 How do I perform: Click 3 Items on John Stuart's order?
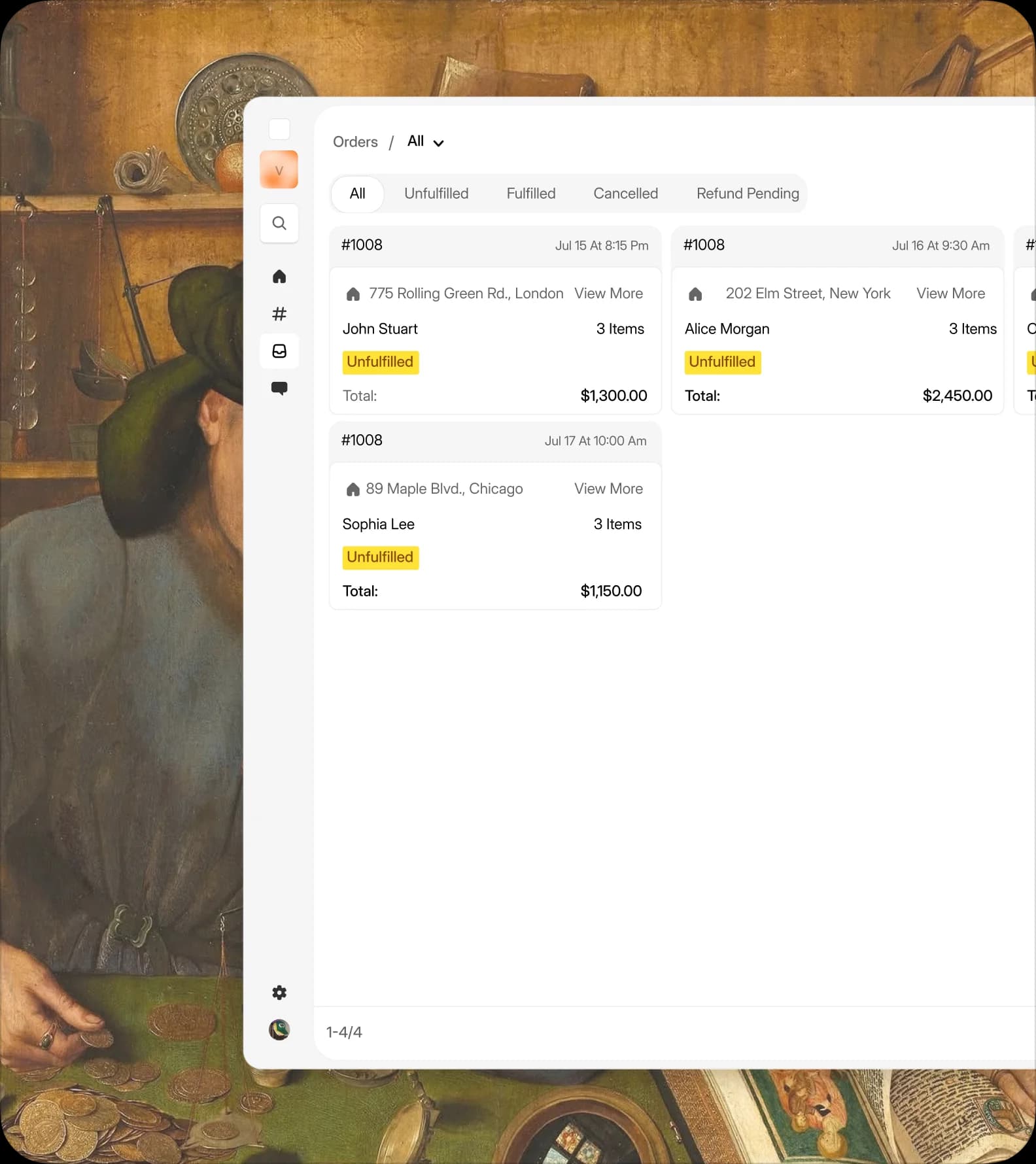click(620, 329)
